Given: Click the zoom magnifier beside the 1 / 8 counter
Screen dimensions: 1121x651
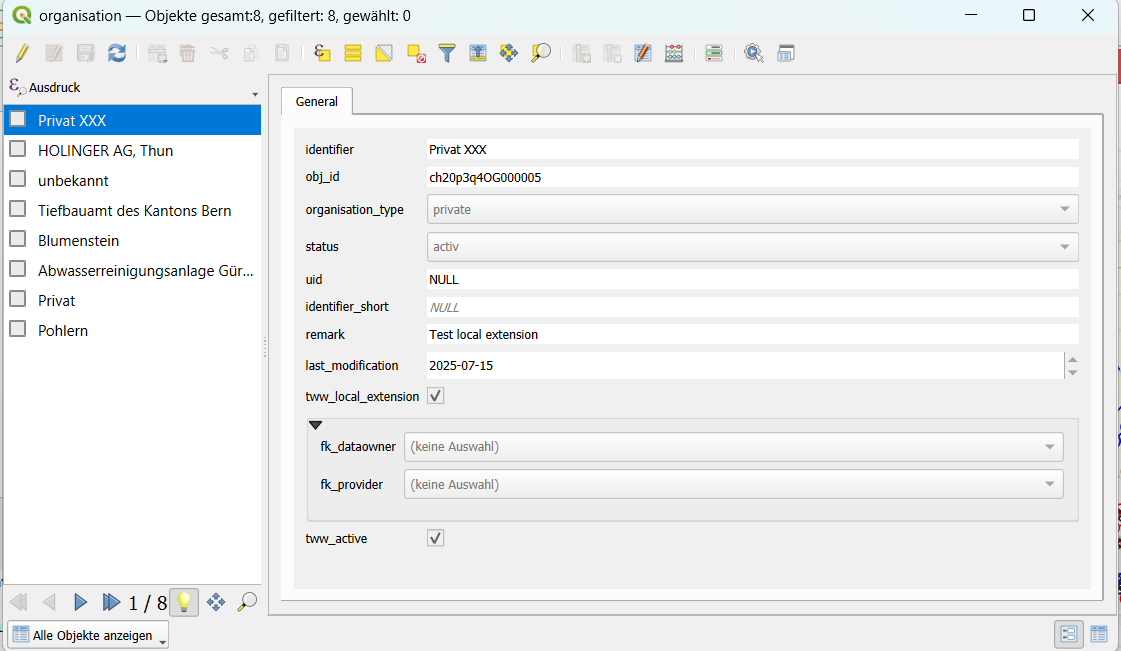Looking at the screenshot, I should coord(247,602).
